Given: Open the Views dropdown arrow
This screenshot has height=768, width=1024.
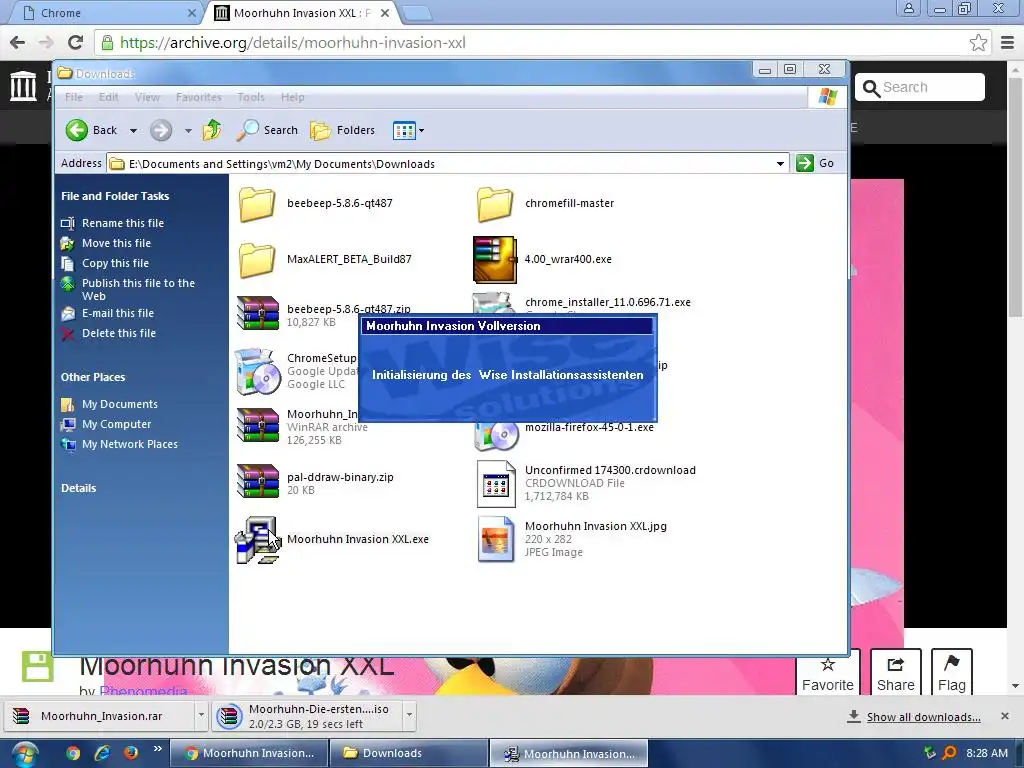Looking at the screenshot, I should [x=421, y=131].
